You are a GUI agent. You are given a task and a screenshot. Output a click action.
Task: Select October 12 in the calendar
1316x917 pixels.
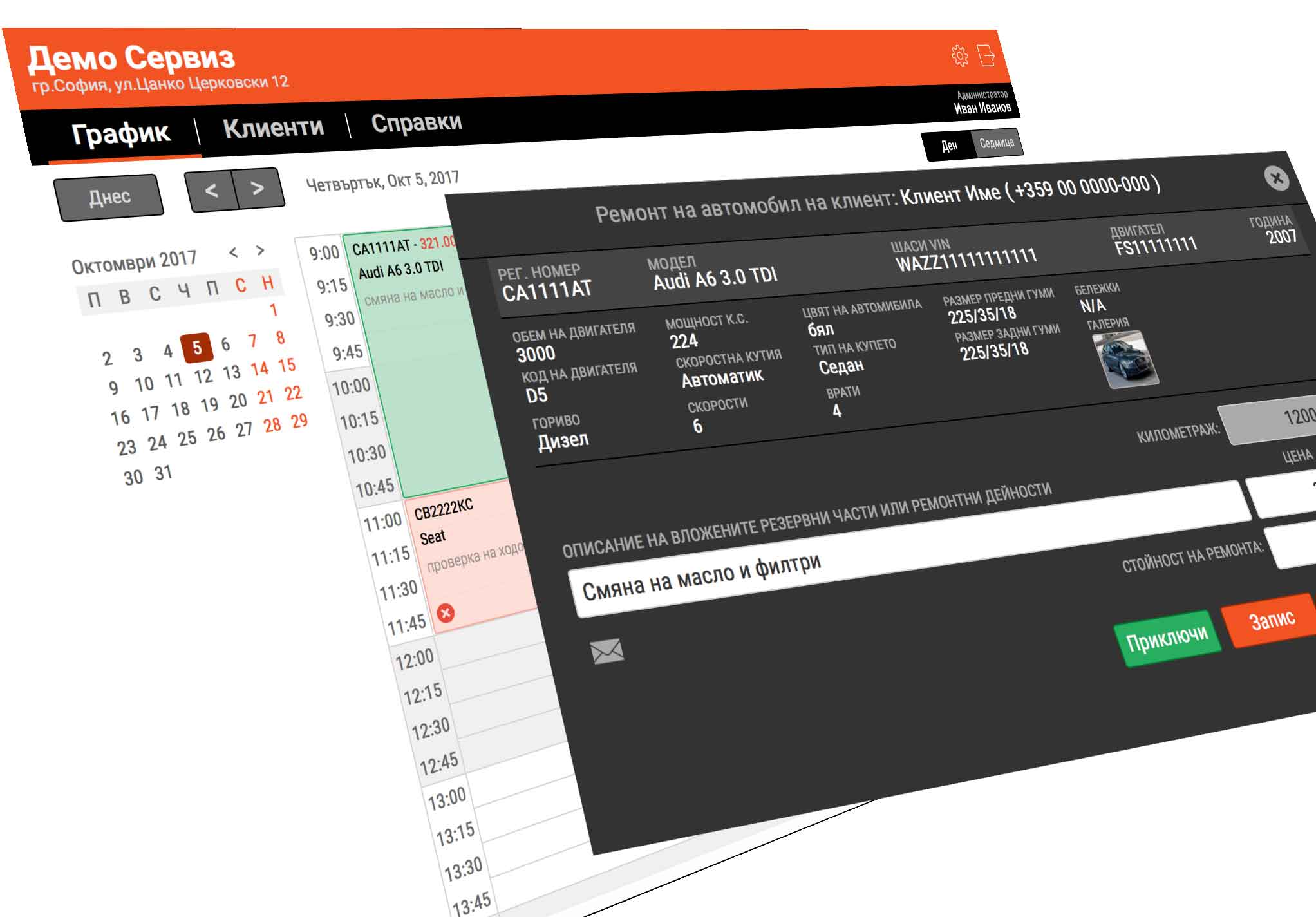tap(203, 376)
